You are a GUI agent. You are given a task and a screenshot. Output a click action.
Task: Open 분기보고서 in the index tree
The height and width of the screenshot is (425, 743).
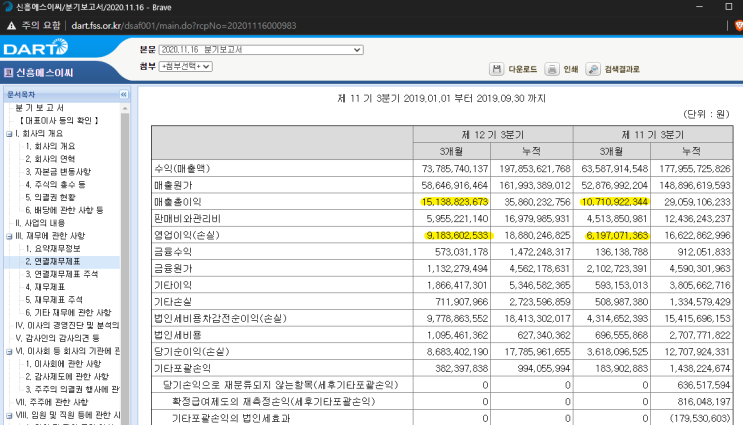pyautogui.click(x=40, y=108)
